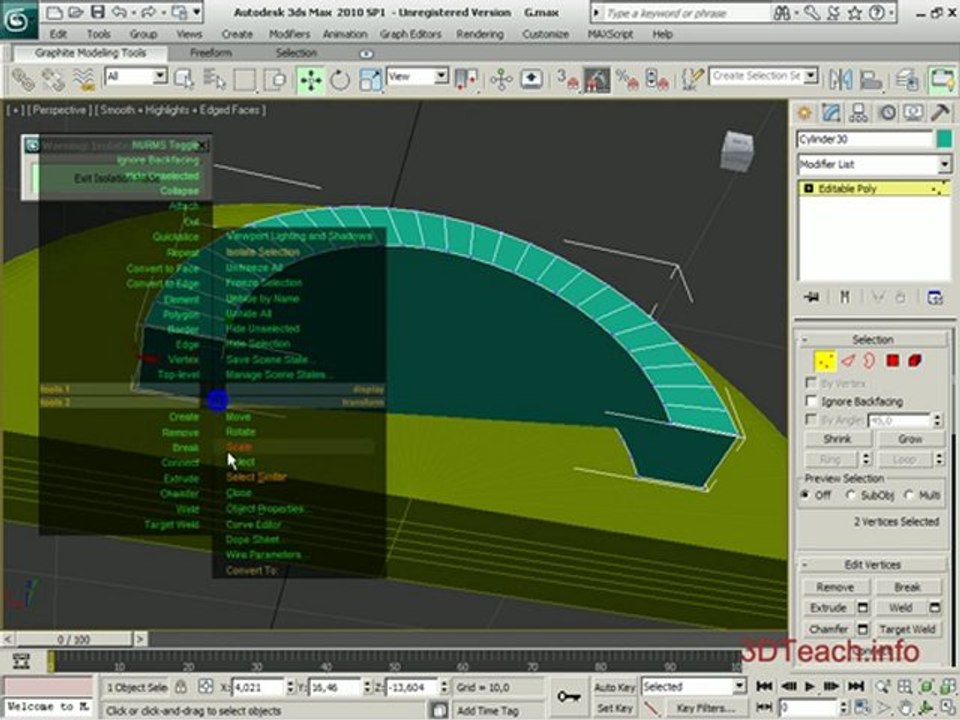Image resolution: width=960 pixels, height=720 pixels.
Task: Click the Grow selection button
Action: (x=910, y=439)
